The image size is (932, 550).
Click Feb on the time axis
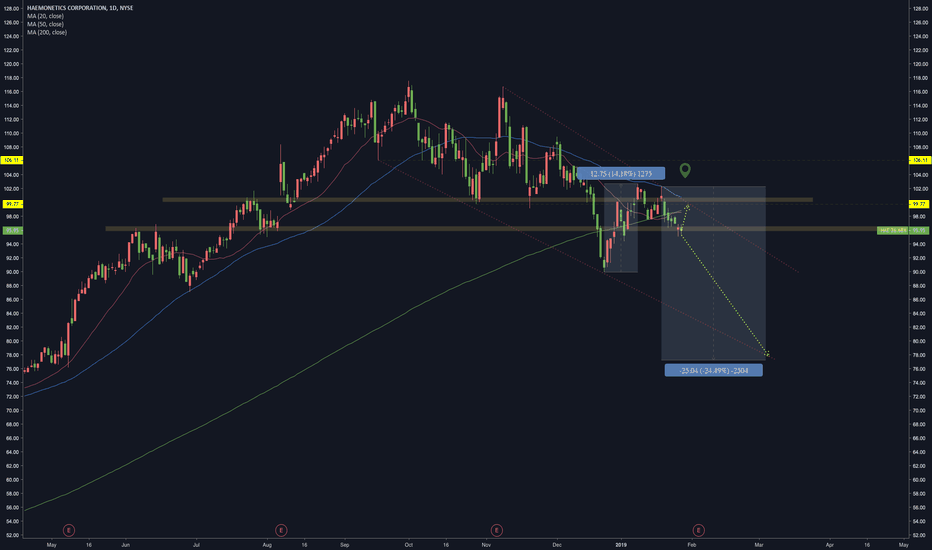tap(691, 545)
